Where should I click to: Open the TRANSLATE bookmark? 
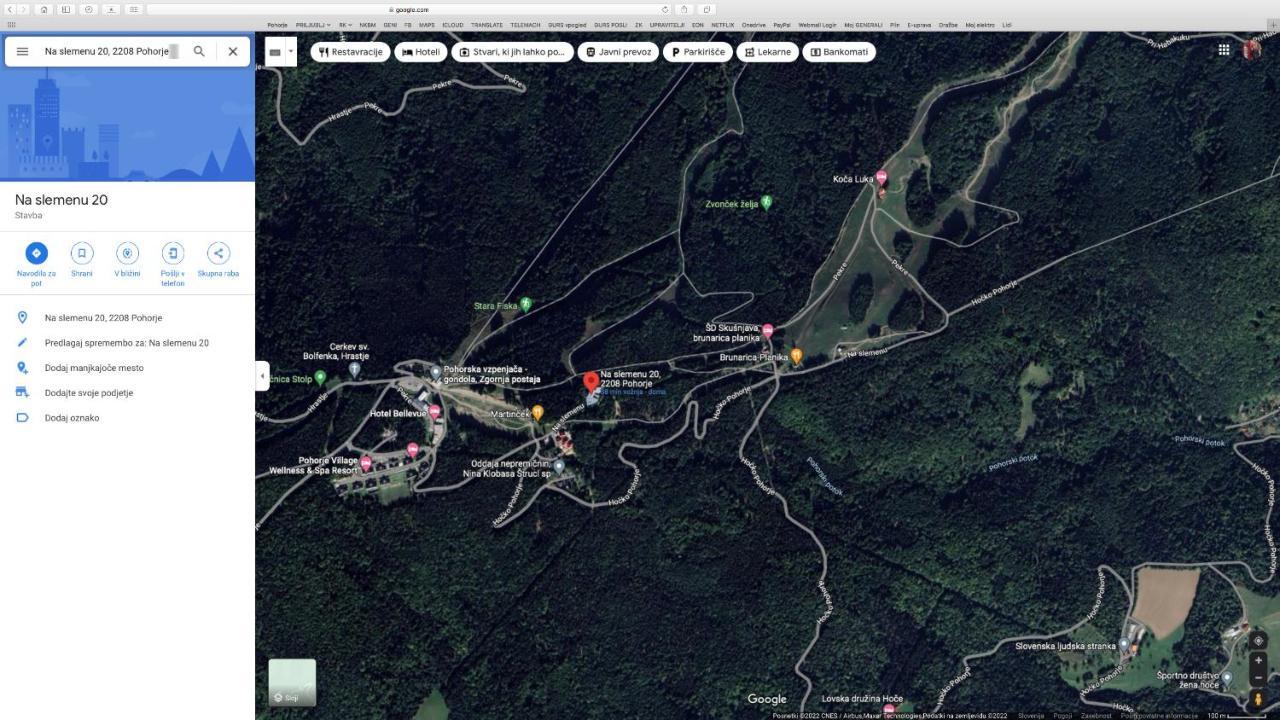pos(487,25)
